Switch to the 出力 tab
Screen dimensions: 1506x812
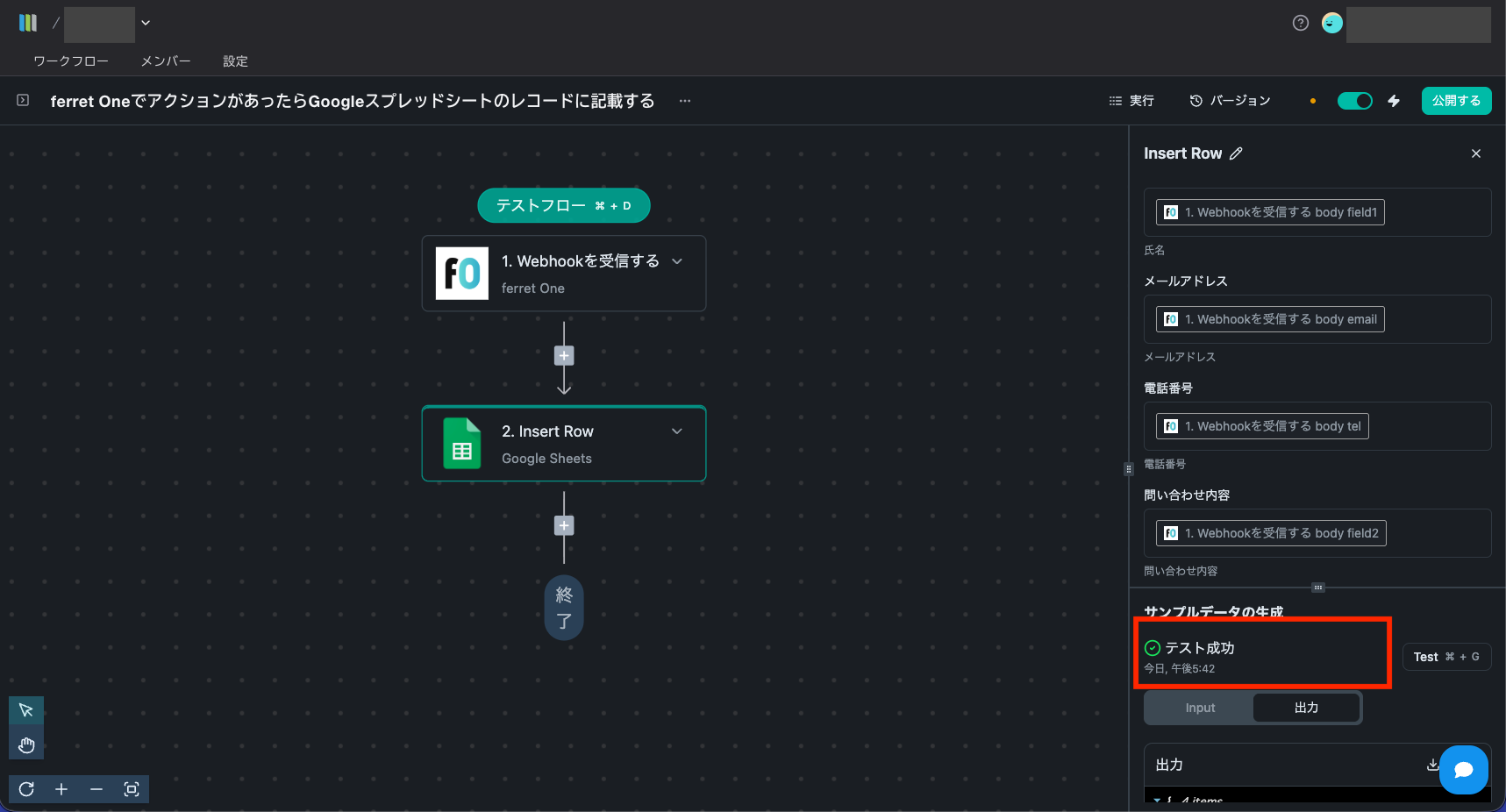pos(1306,708)
